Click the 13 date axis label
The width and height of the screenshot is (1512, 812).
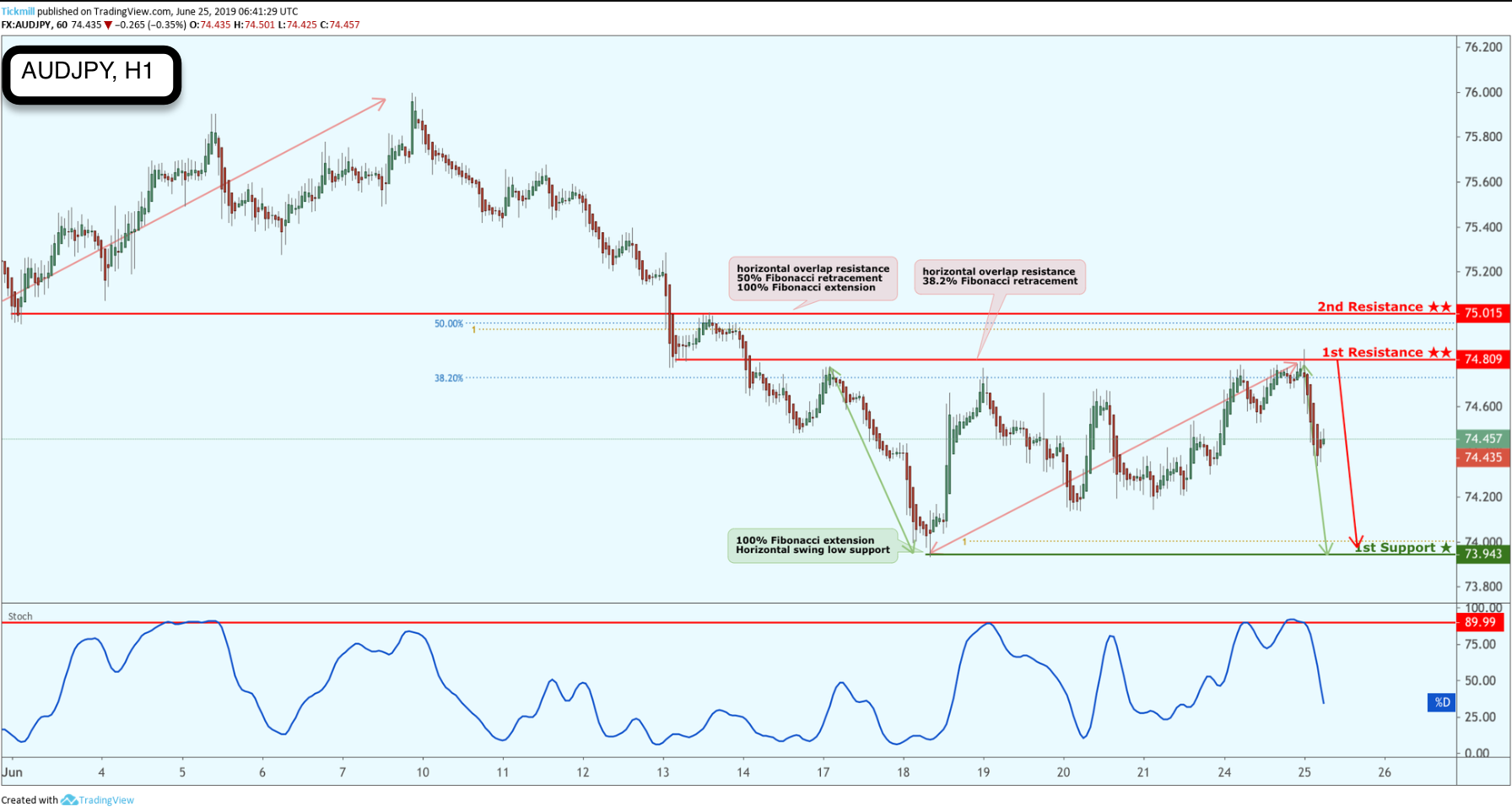point(663,772)
